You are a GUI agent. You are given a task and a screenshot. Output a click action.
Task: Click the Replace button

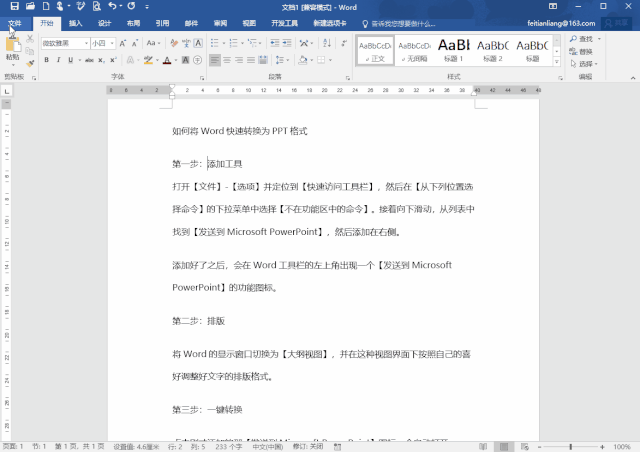point(581,51)
